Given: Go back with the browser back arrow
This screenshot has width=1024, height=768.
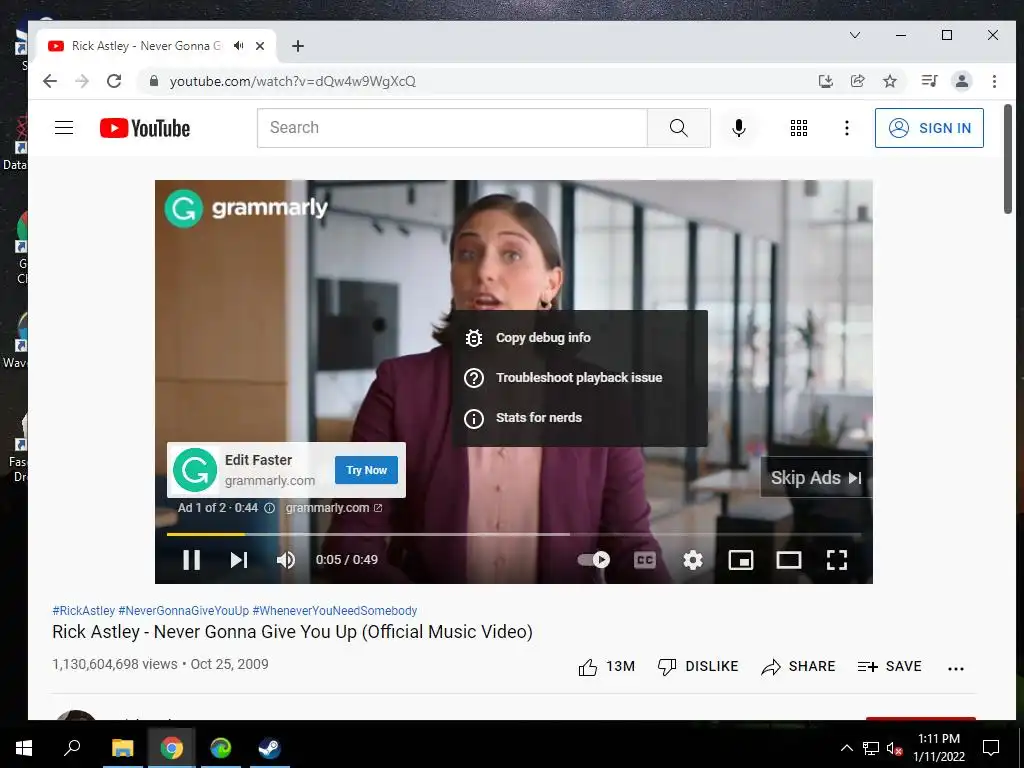Looking at the screenshot, I should 50,81.
